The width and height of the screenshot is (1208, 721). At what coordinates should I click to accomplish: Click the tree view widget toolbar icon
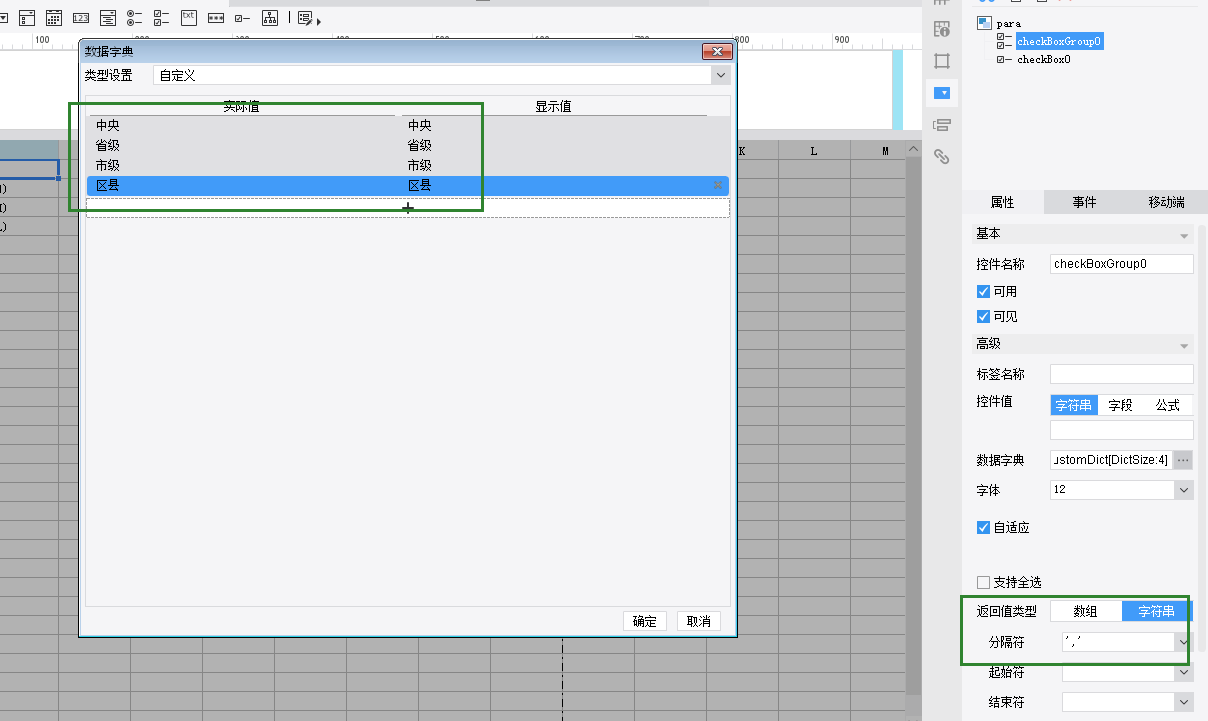(x=269, y=18)
